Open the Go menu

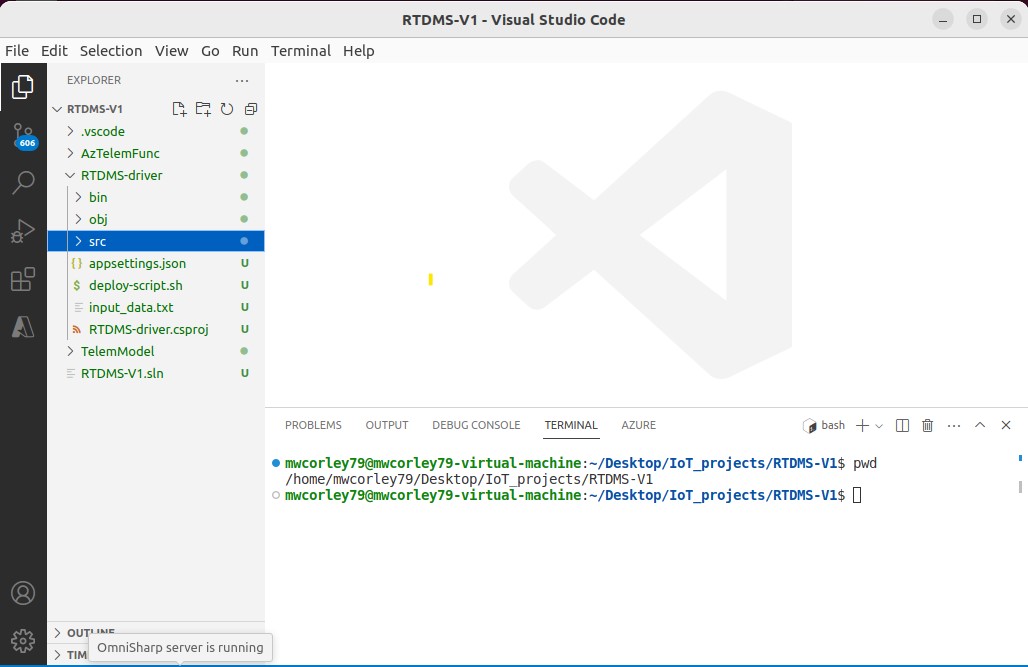coord(210,51)
